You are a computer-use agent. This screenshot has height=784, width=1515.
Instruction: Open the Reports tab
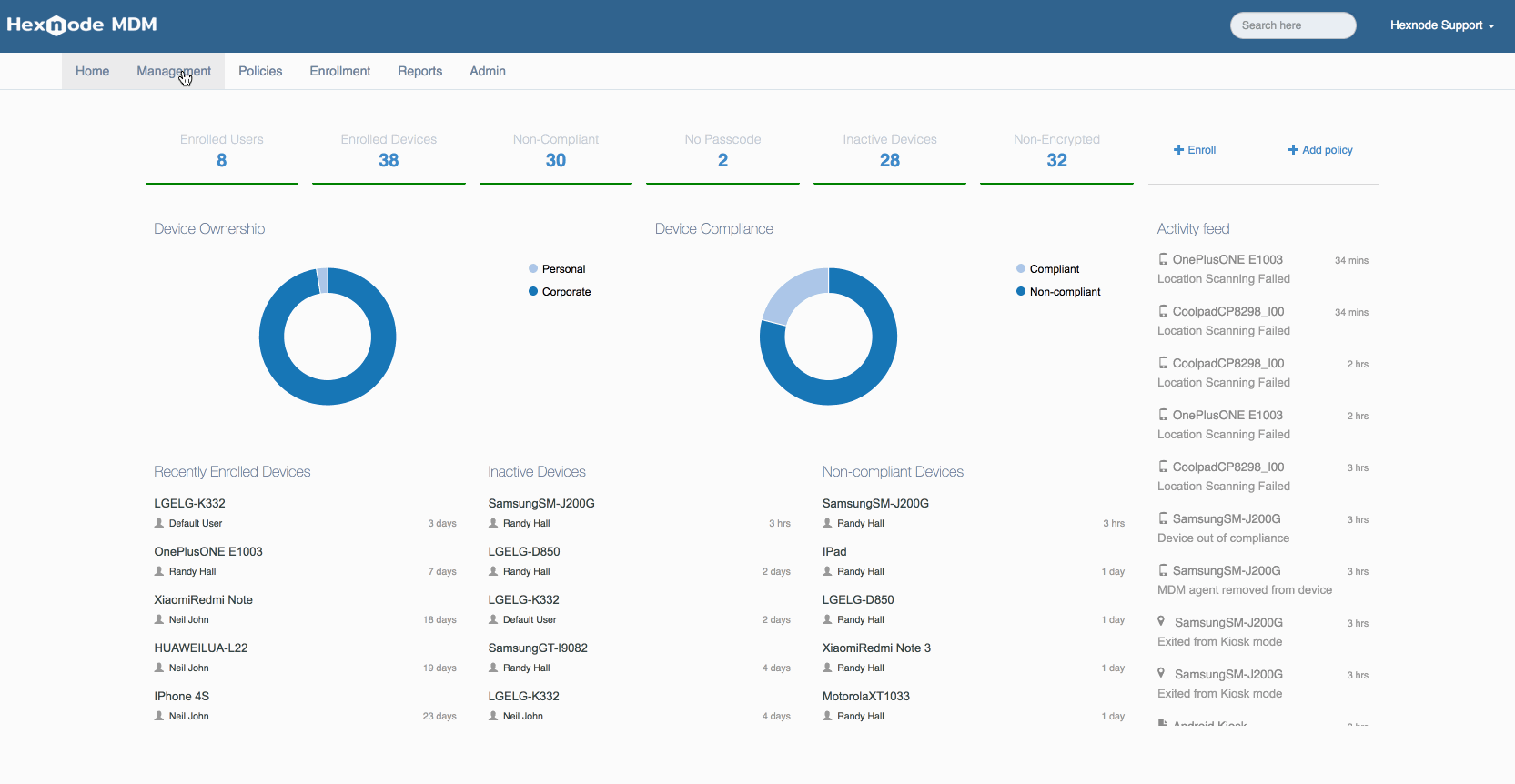419,71
